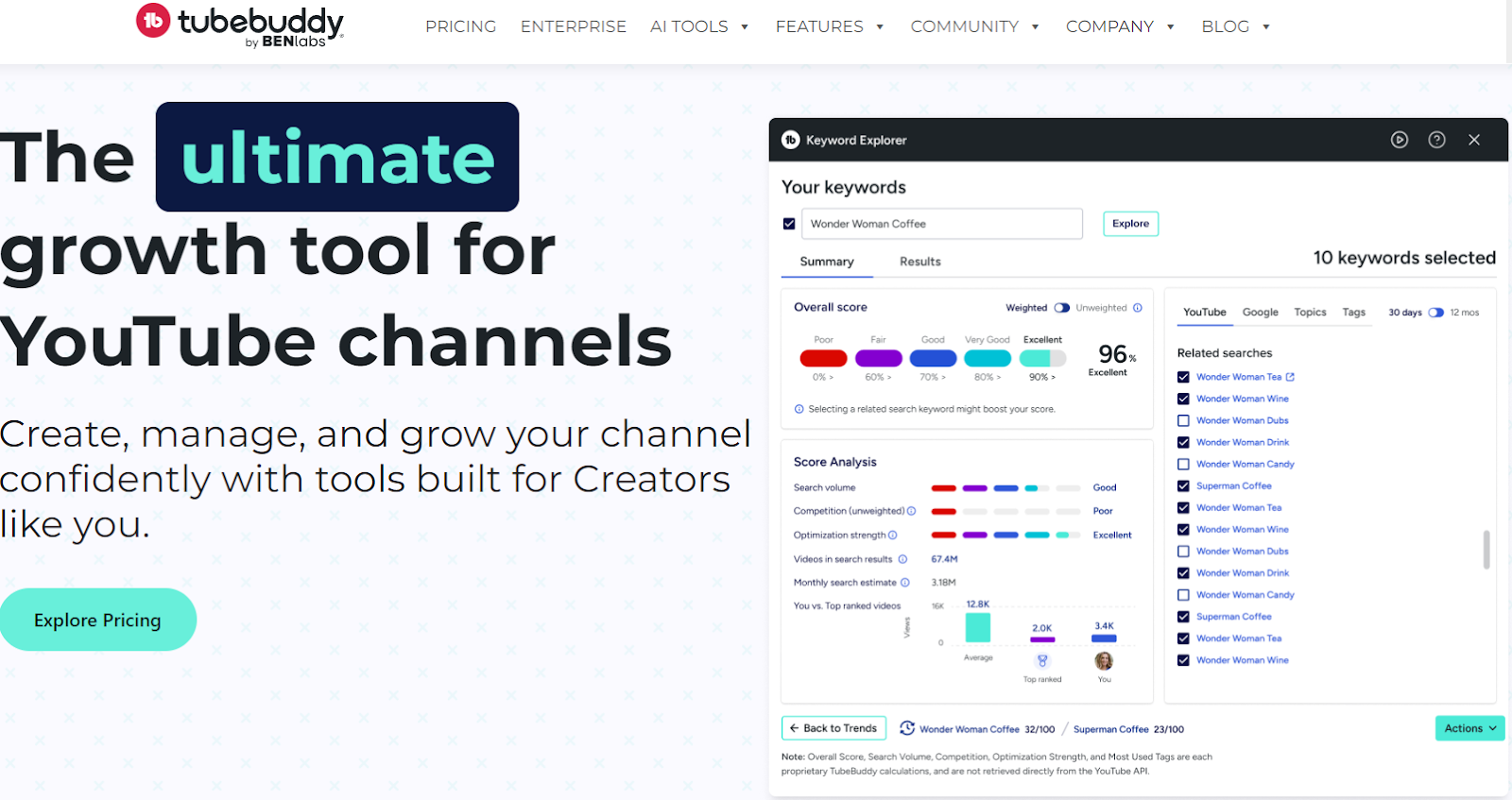Click the teal 12.8K Average bar

(x=978, y=627)
